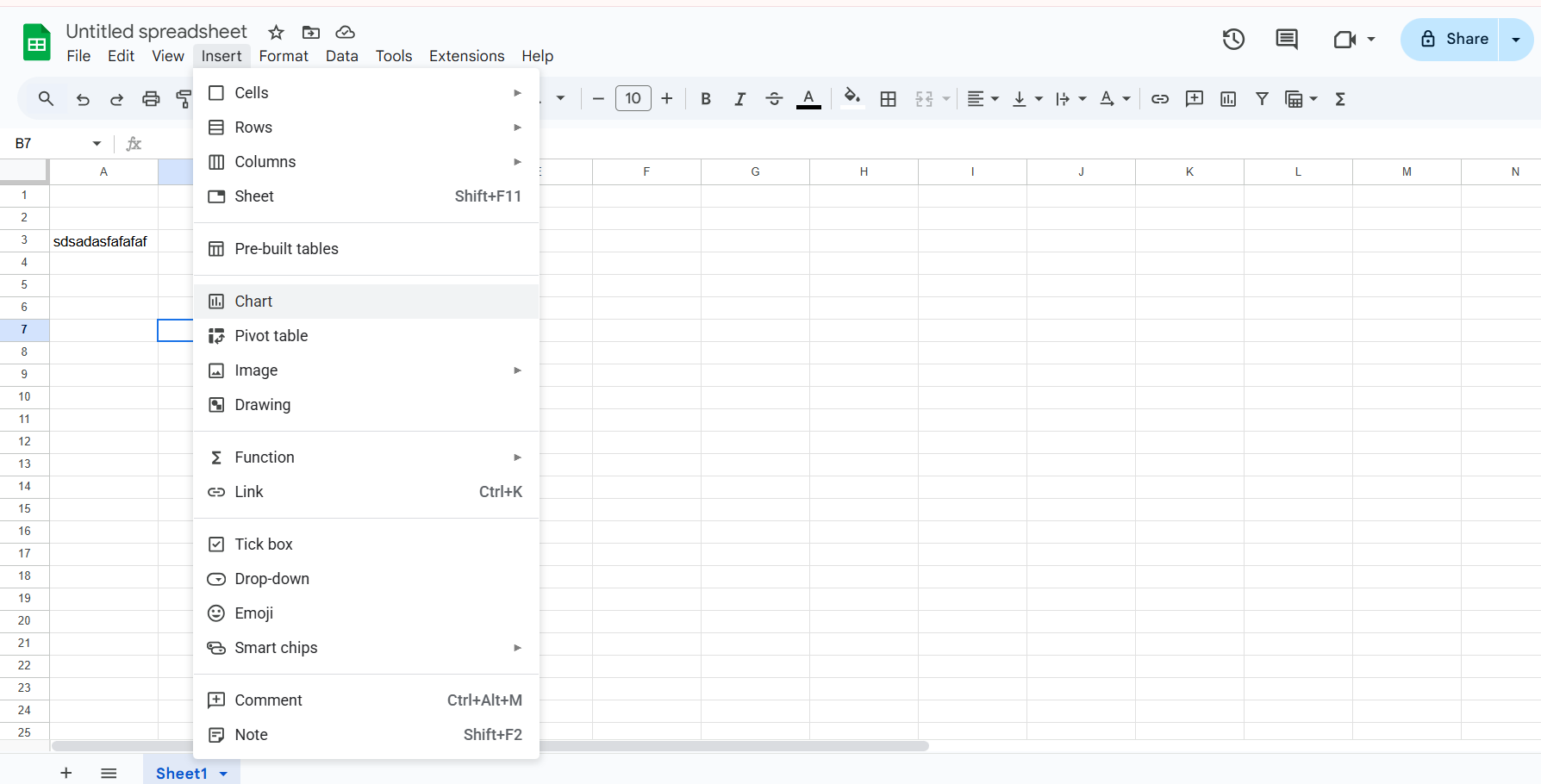Open version history clock icon
Image resolution: width=1541 pixels, height=784 pixels.
pos(1233,39)
